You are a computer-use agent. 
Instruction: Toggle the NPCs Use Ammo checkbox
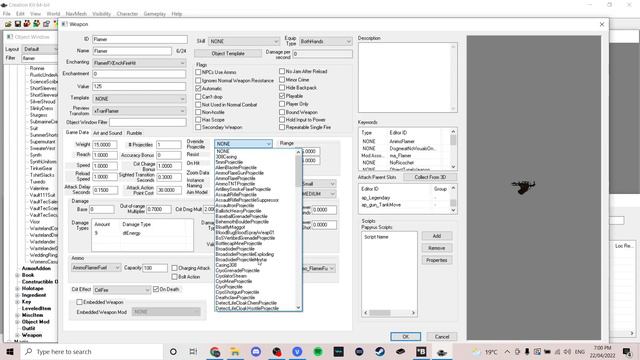198,72
